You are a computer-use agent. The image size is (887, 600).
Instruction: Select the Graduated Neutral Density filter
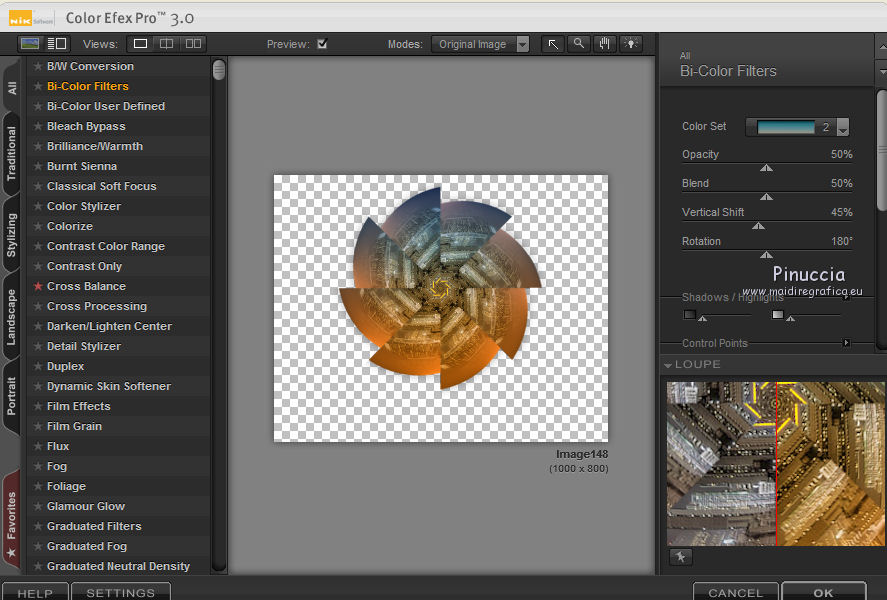click(x=119, y=566)
